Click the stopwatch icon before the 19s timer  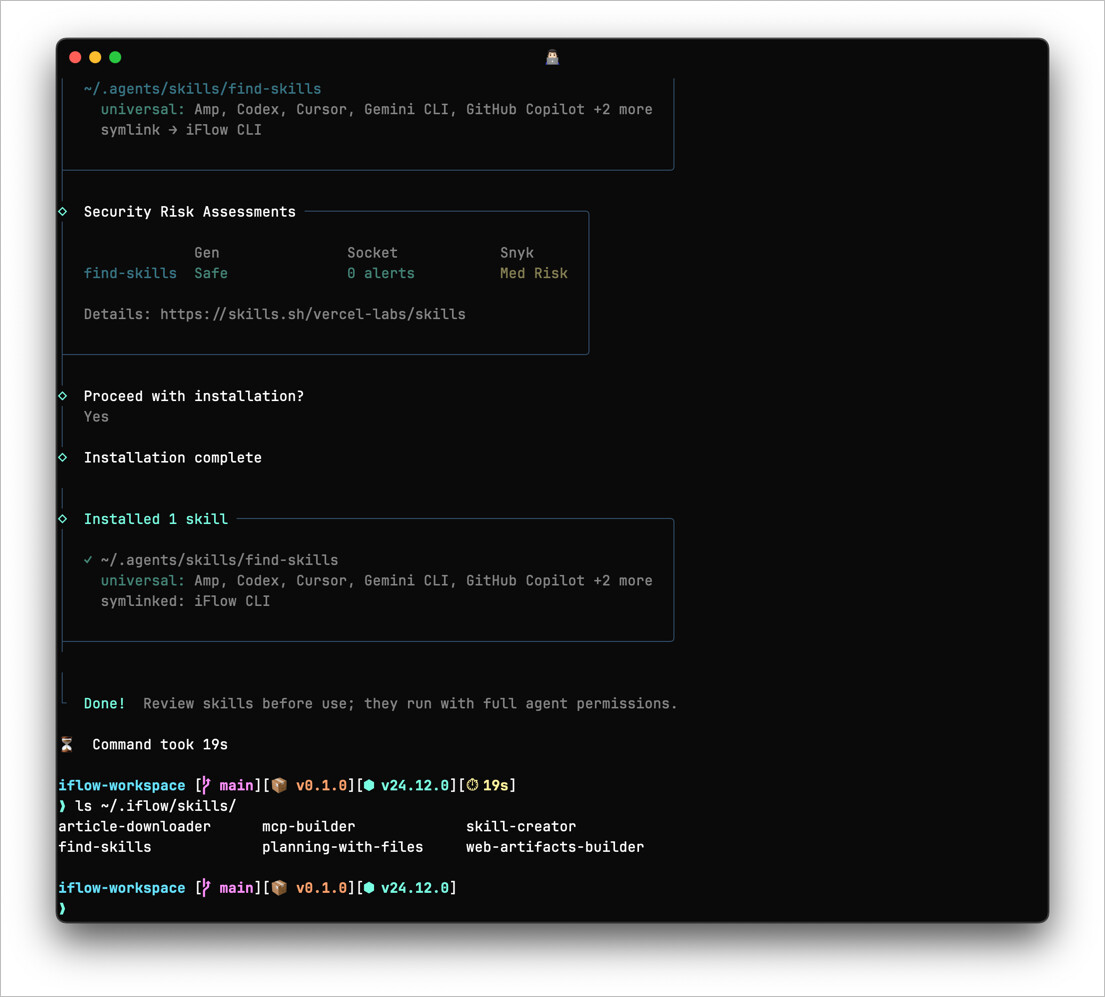472,785
